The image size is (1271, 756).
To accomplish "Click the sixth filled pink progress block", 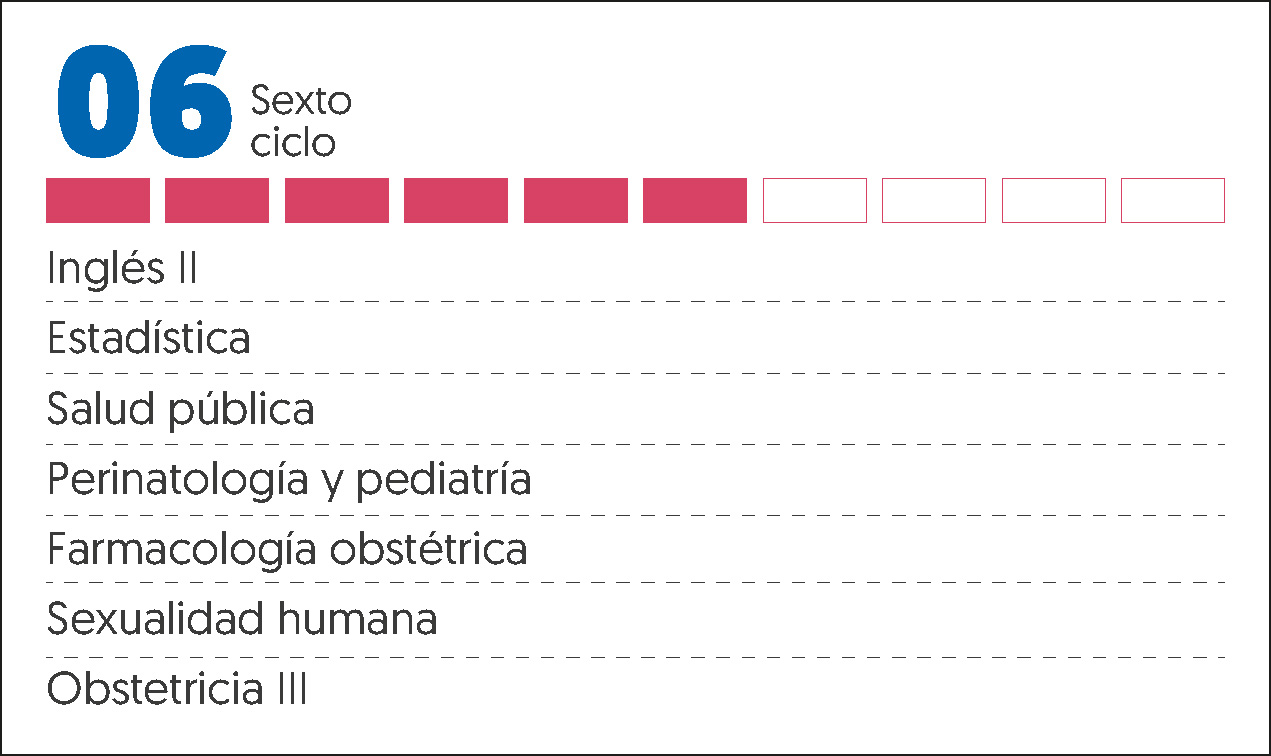I will click(x=695, y=200).
